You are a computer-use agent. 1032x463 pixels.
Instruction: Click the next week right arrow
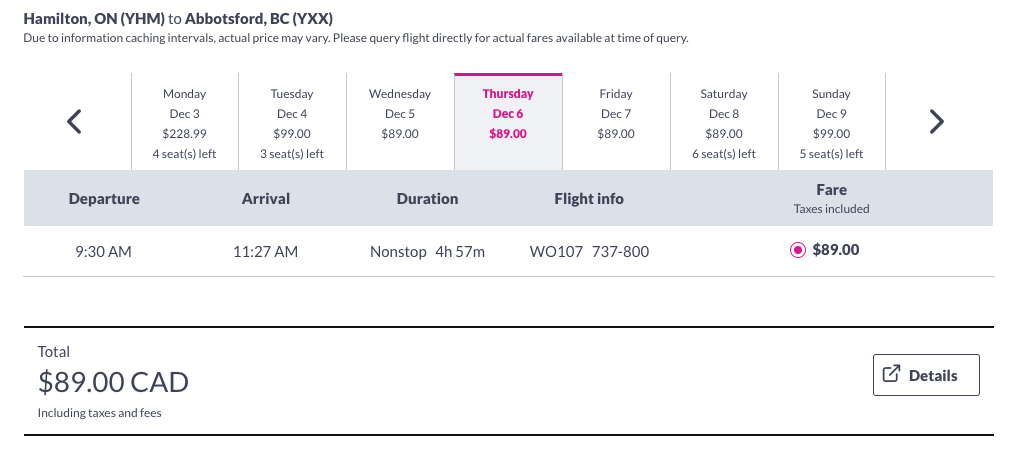click(937, 121)
